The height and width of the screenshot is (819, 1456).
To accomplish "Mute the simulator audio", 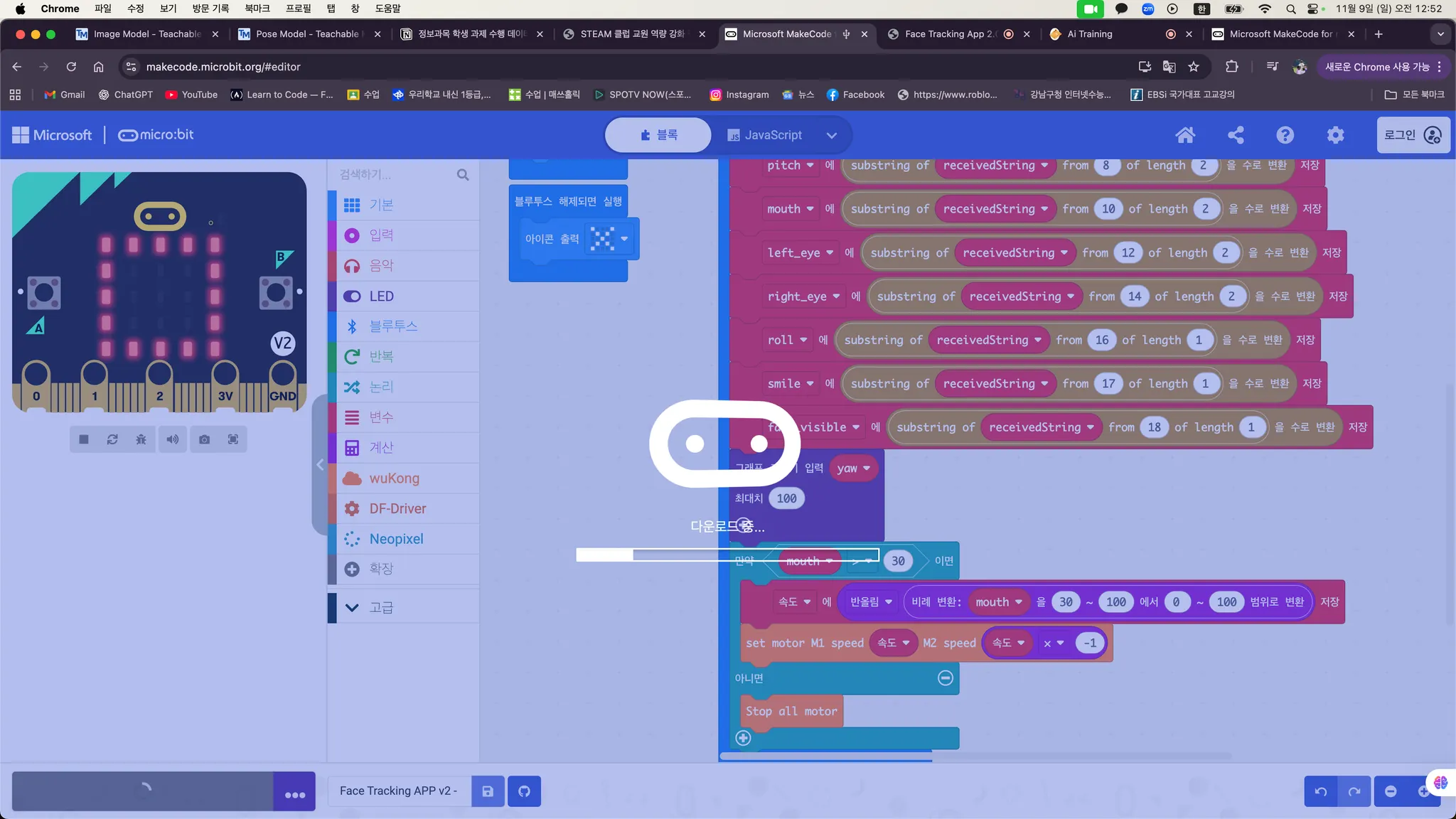I will tap(173, 439).
